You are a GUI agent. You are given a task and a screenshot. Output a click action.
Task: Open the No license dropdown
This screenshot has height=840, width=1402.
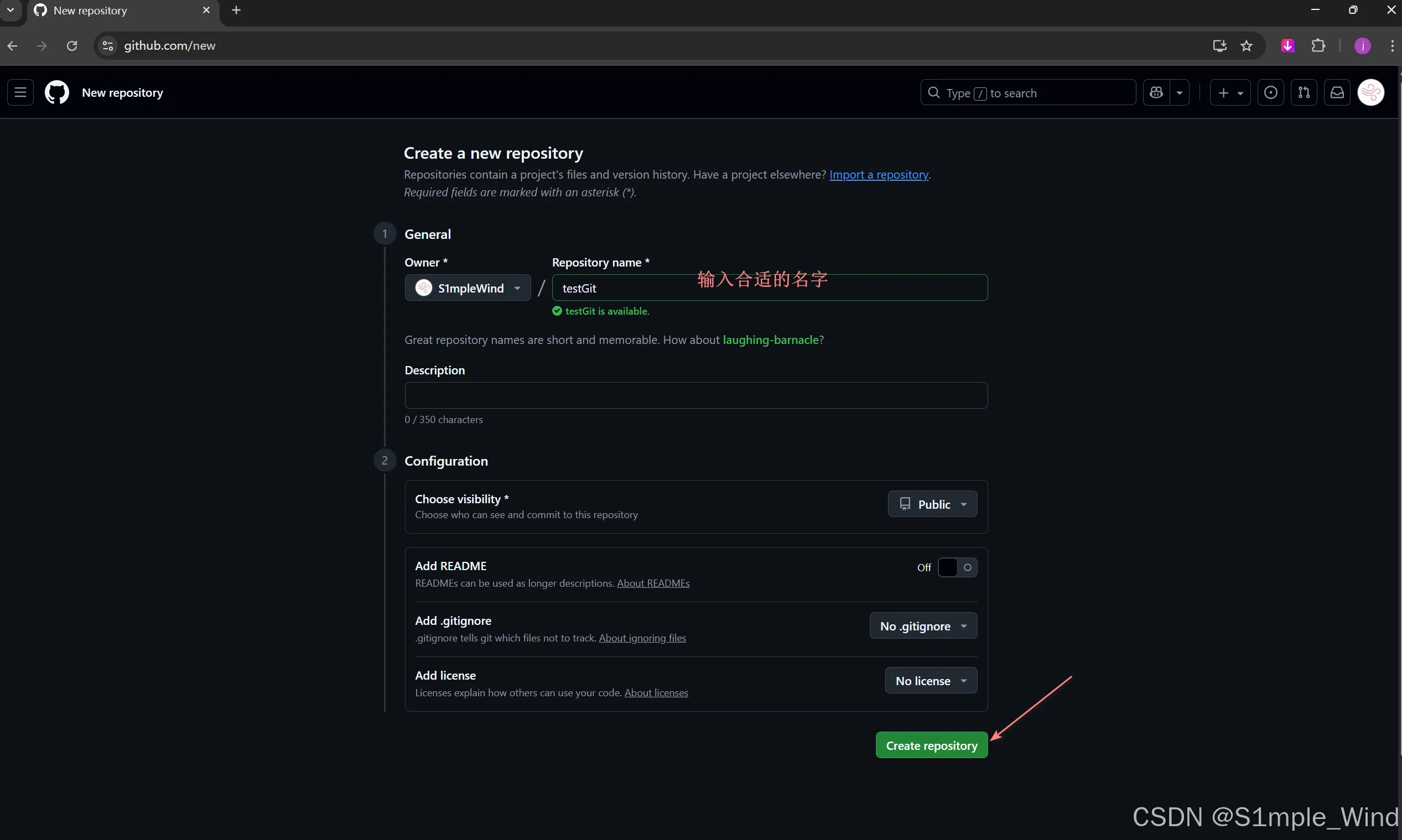(931, 680)
